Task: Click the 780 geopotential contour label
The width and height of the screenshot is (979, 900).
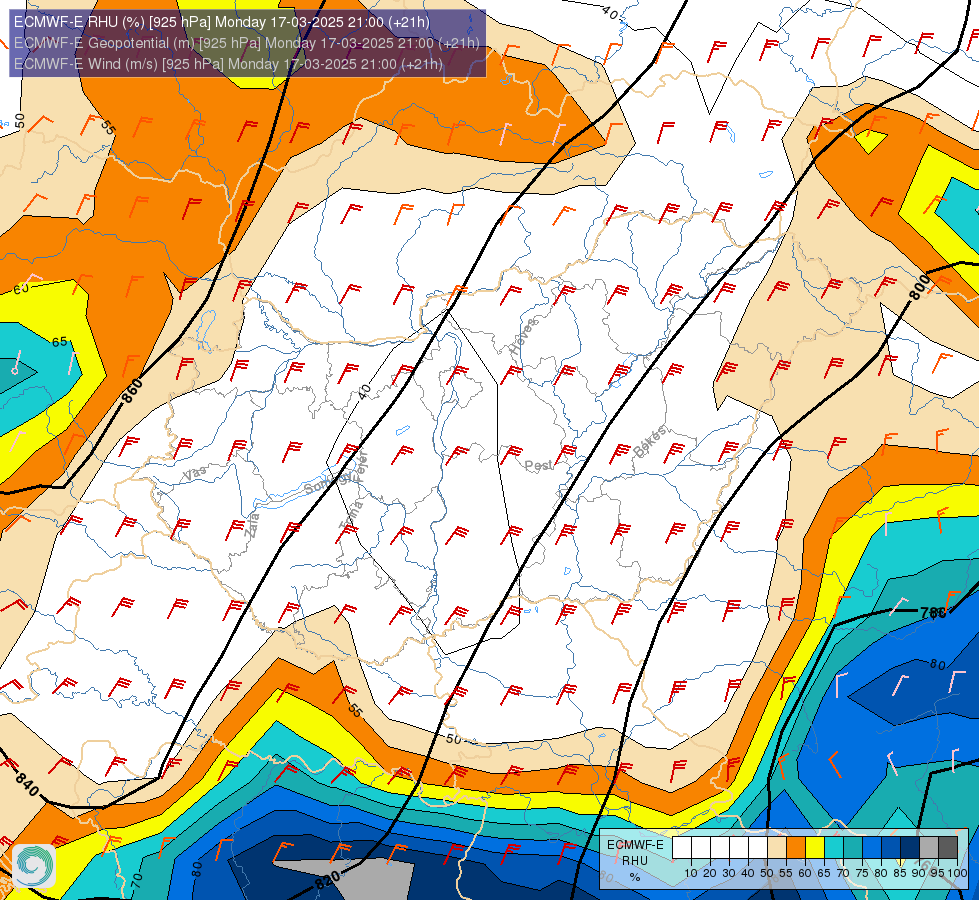Action: click(x=933, y=613)
